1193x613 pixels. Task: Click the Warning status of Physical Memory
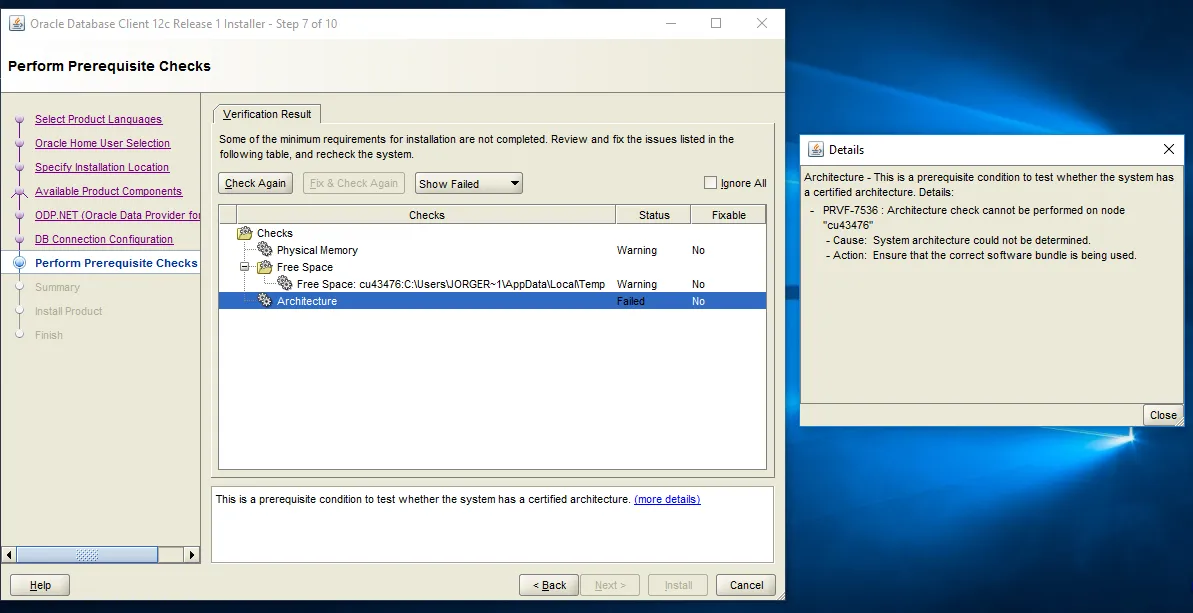click(x=637, y=249)
